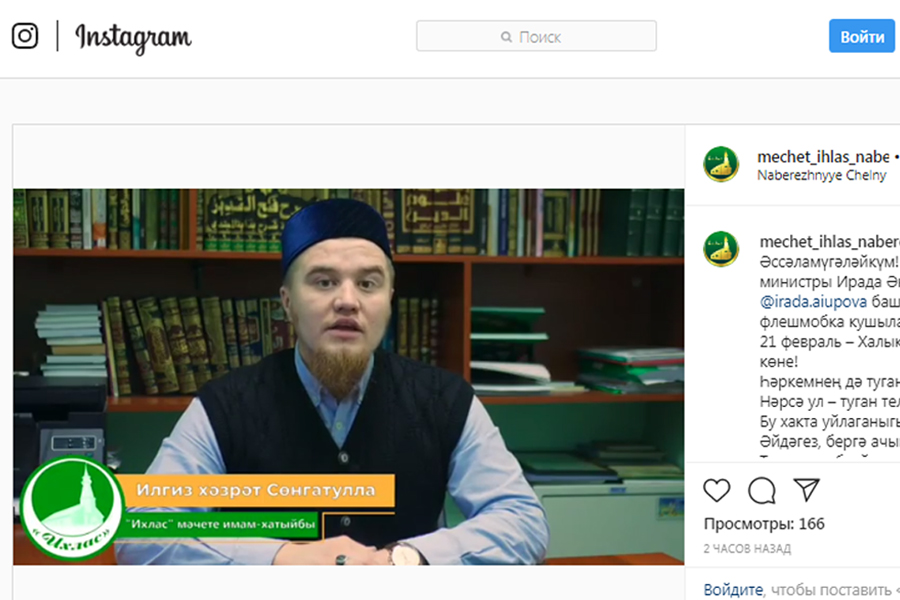Image resolution: width=900 pixels, height=600 pixels.
Task: Share post via paper plane icon
Action: click(806, 489)
